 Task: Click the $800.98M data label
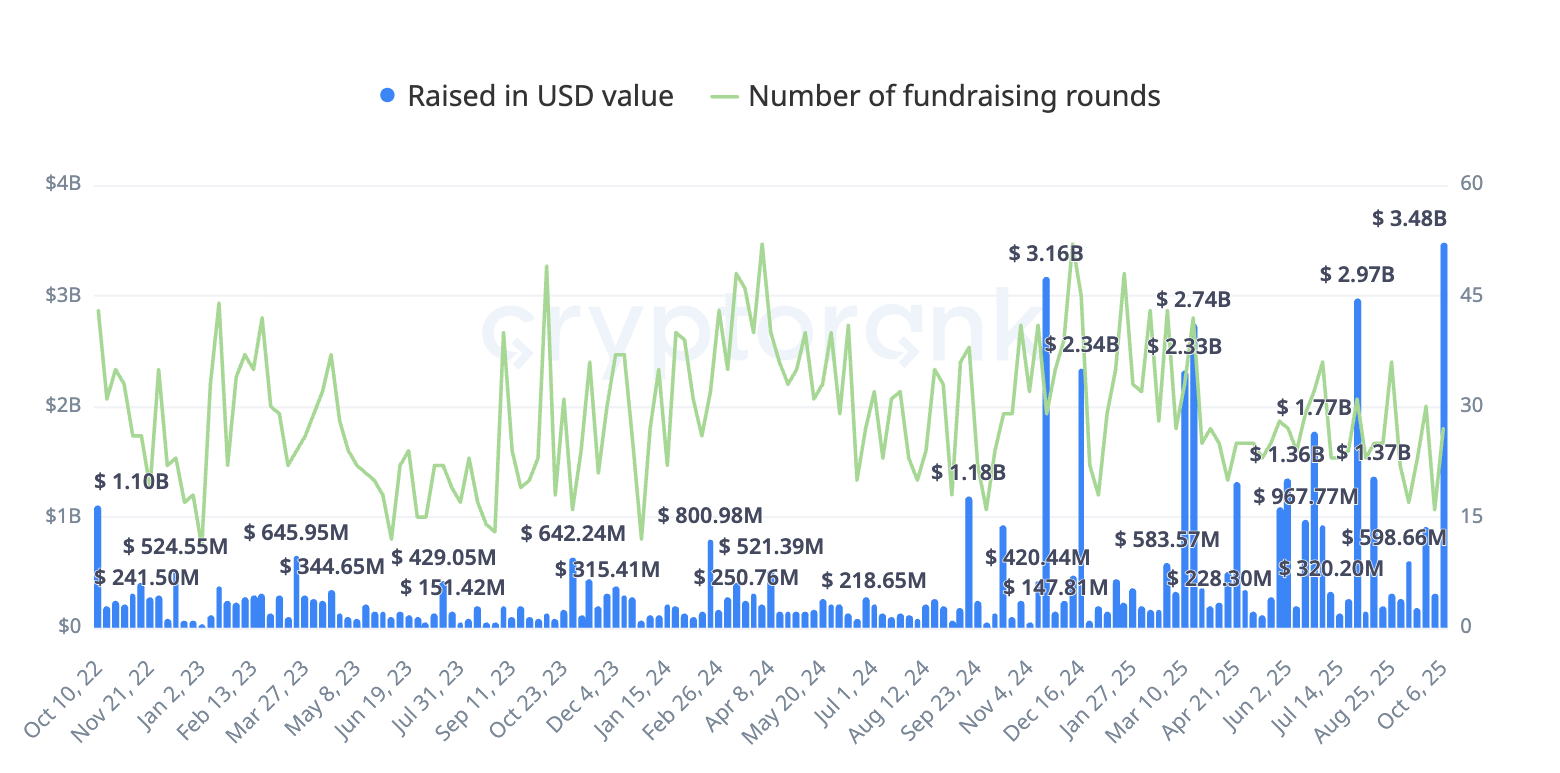[x=710, y=516]
